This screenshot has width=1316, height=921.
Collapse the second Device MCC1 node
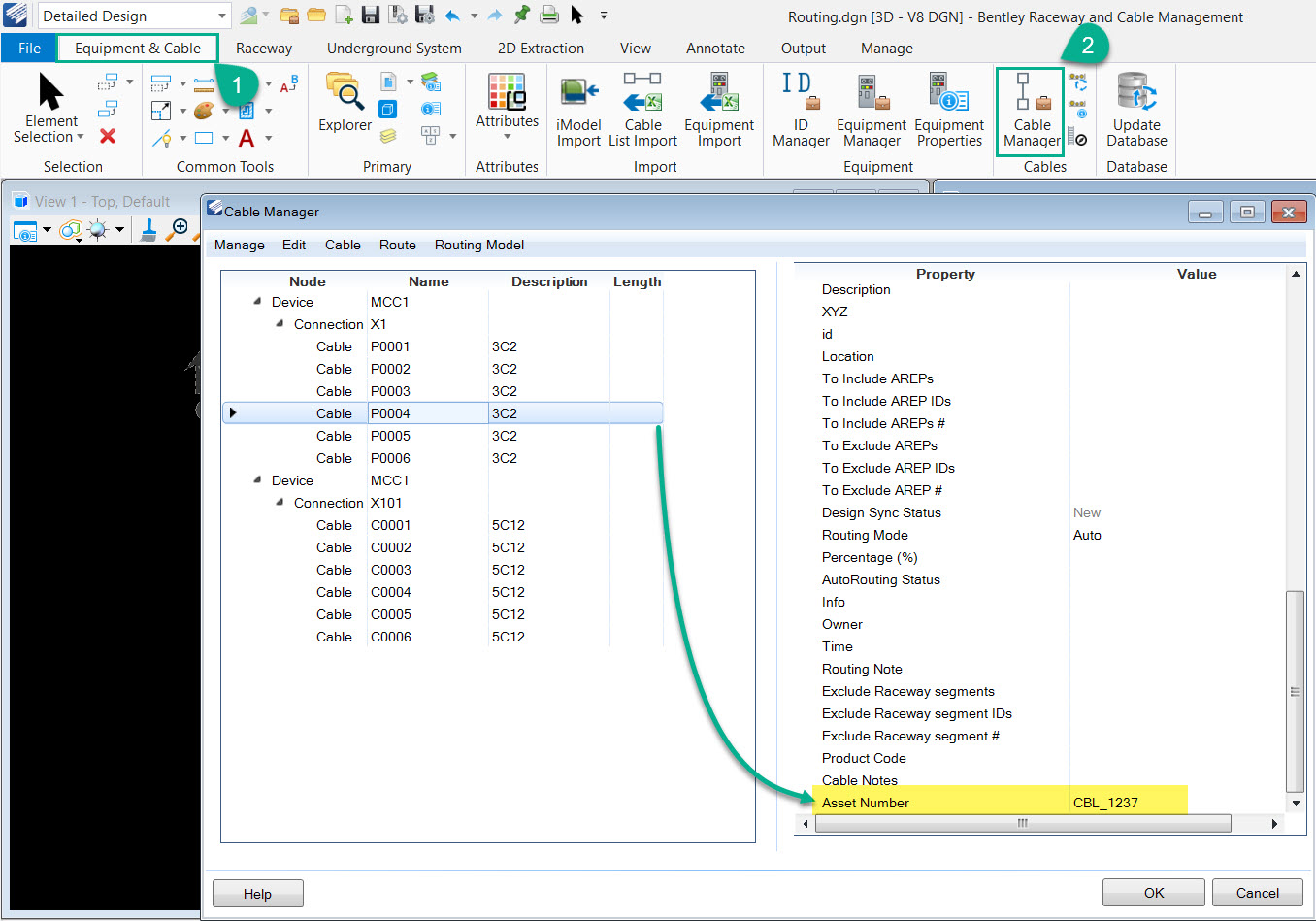pyautogui.click(x=257, y=479)
